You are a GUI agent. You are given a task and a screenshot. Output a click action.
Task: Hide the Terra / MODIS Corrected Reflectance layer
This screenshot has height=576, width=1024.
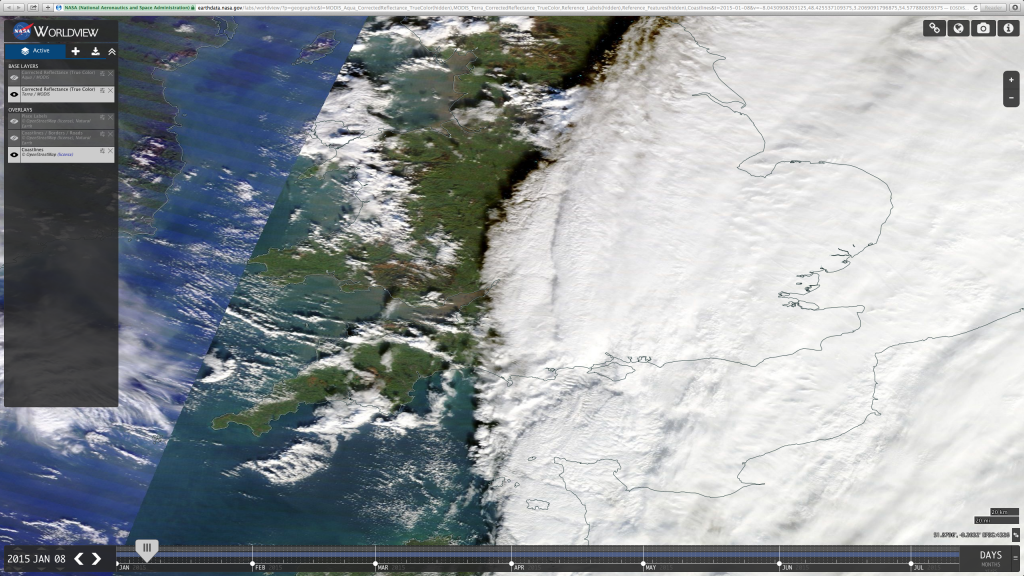tap(14, 94)
